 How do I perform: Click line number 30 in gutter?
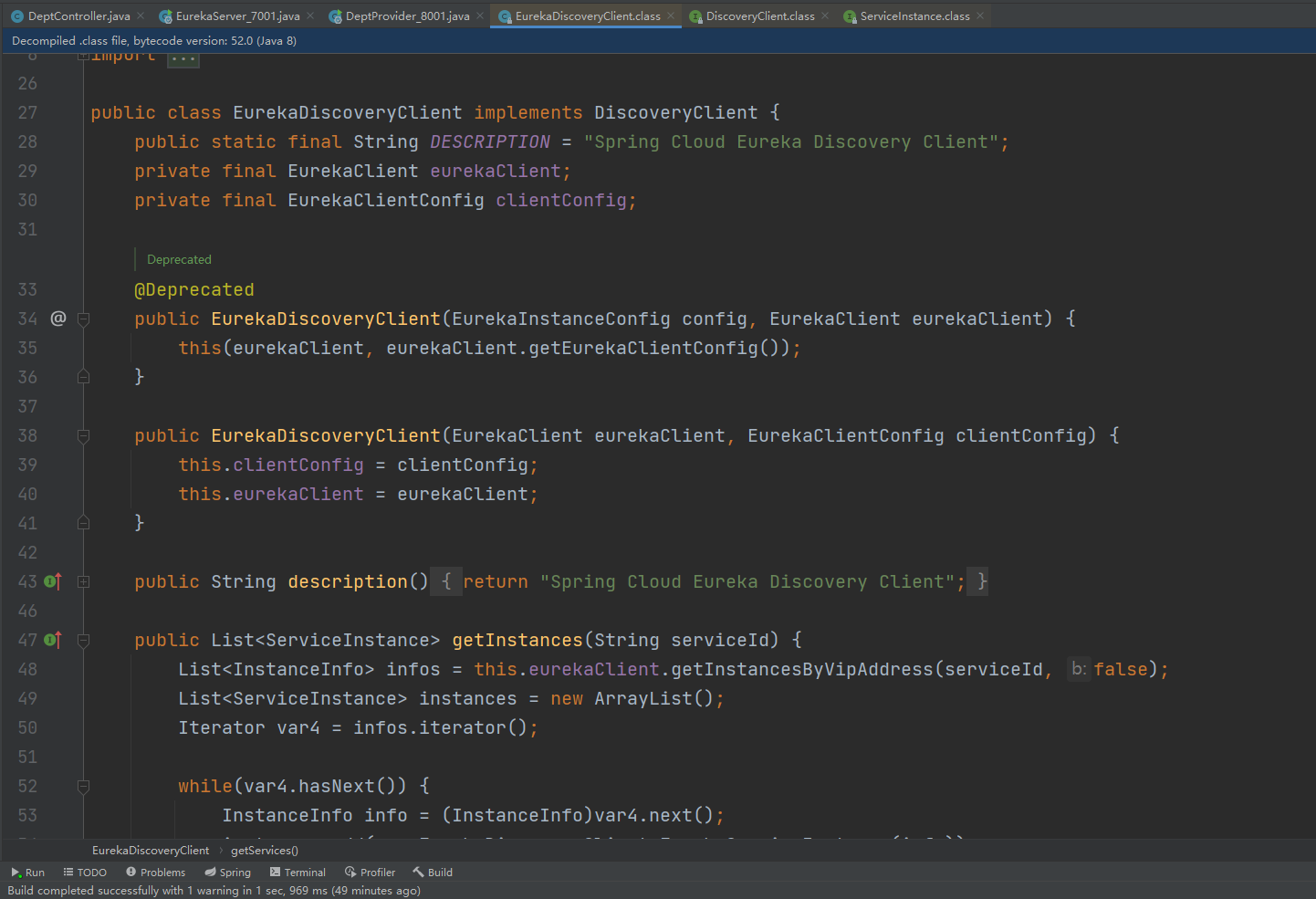pos(27,200)
